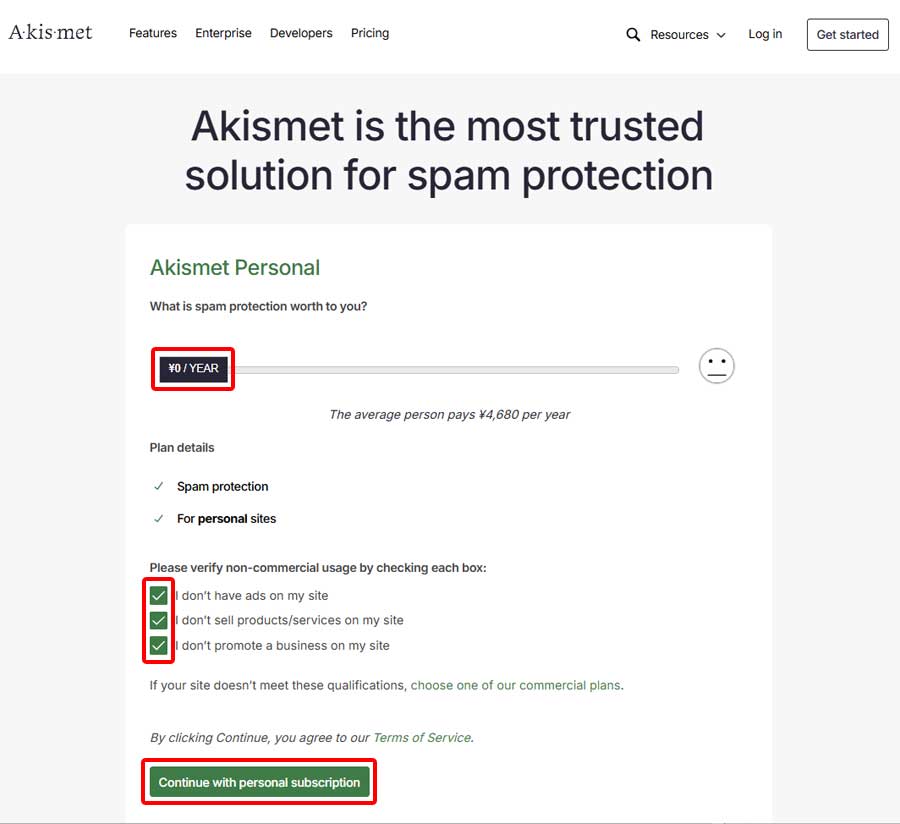Select Pricing in the top navigation

370,33
